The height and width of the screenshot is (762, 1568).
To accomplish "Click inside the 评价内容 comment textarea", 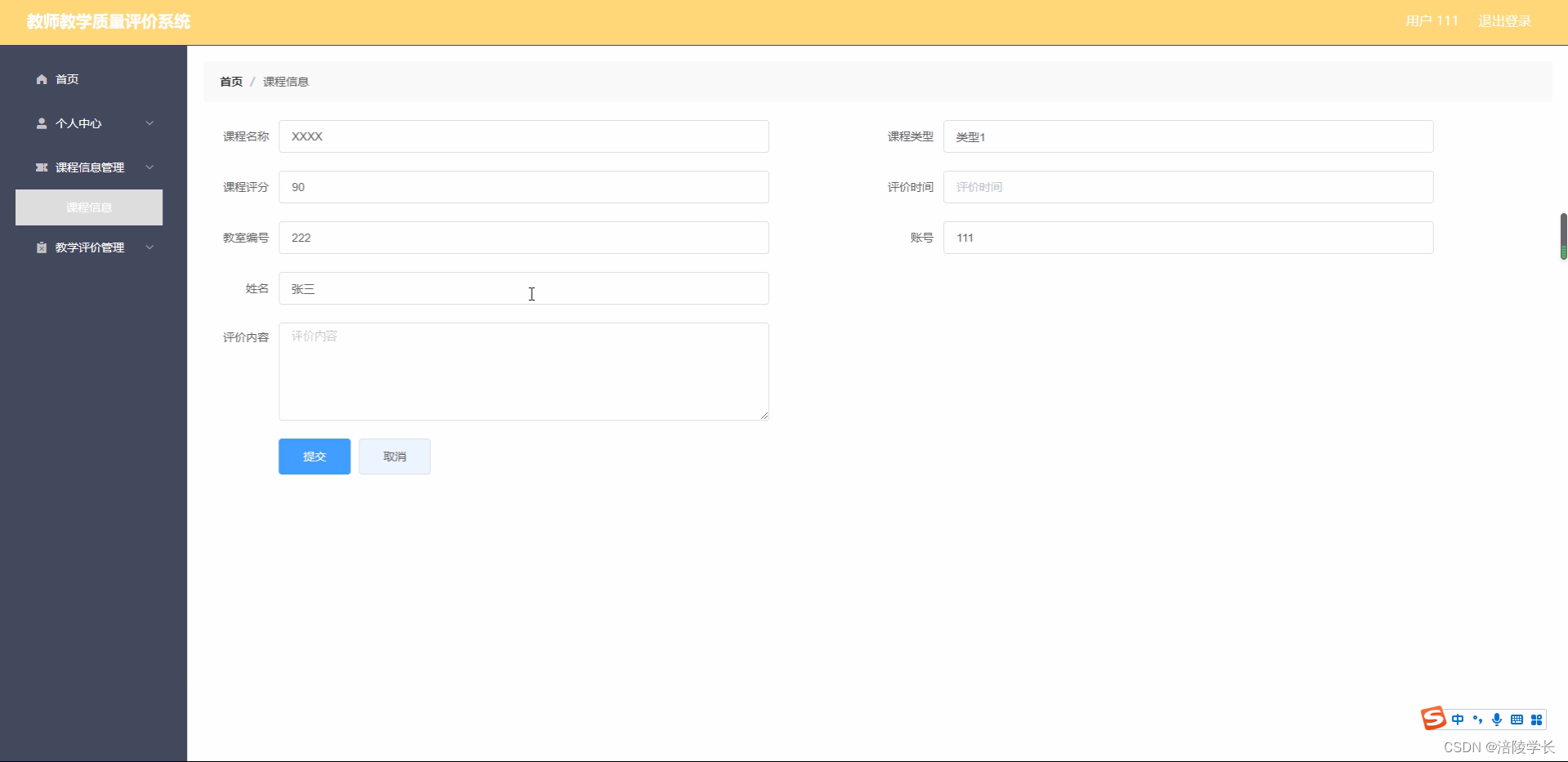I will point(523,371).
